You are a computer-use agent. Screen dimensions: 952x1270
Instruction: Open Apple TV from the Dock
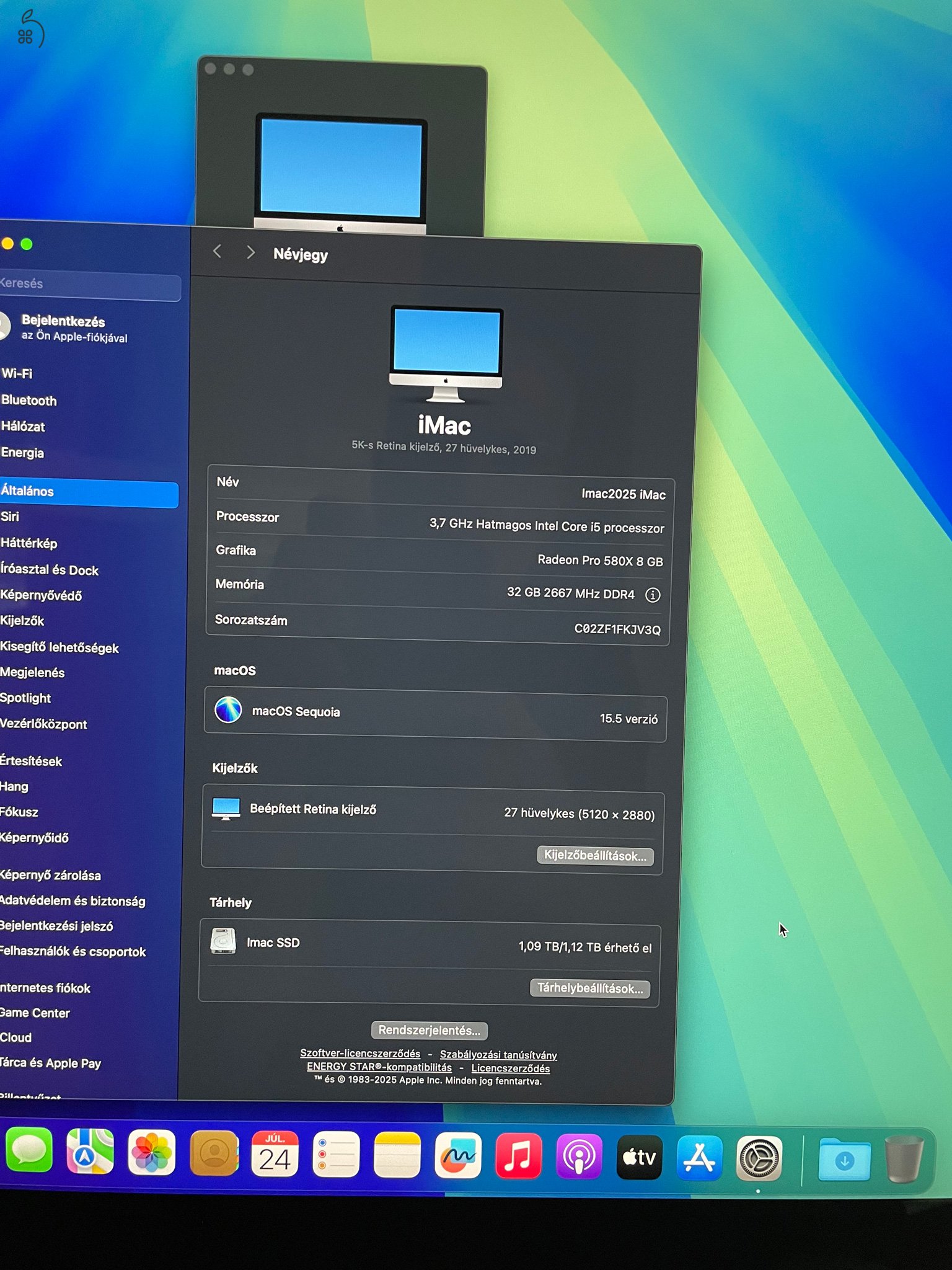point(639,1157)
